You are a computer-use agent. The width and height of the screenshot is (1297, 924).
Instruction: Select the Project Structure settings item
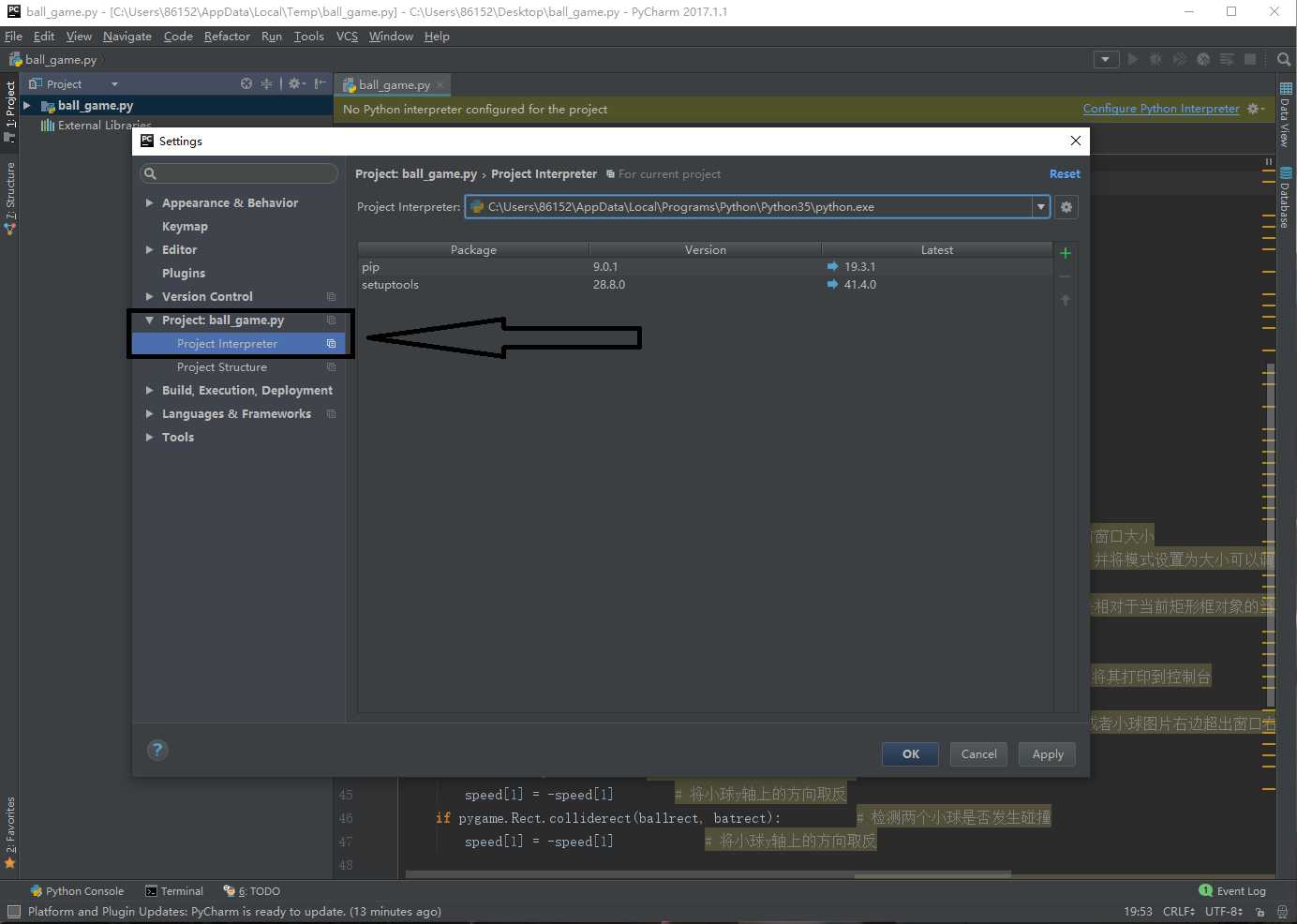[222, 367]
